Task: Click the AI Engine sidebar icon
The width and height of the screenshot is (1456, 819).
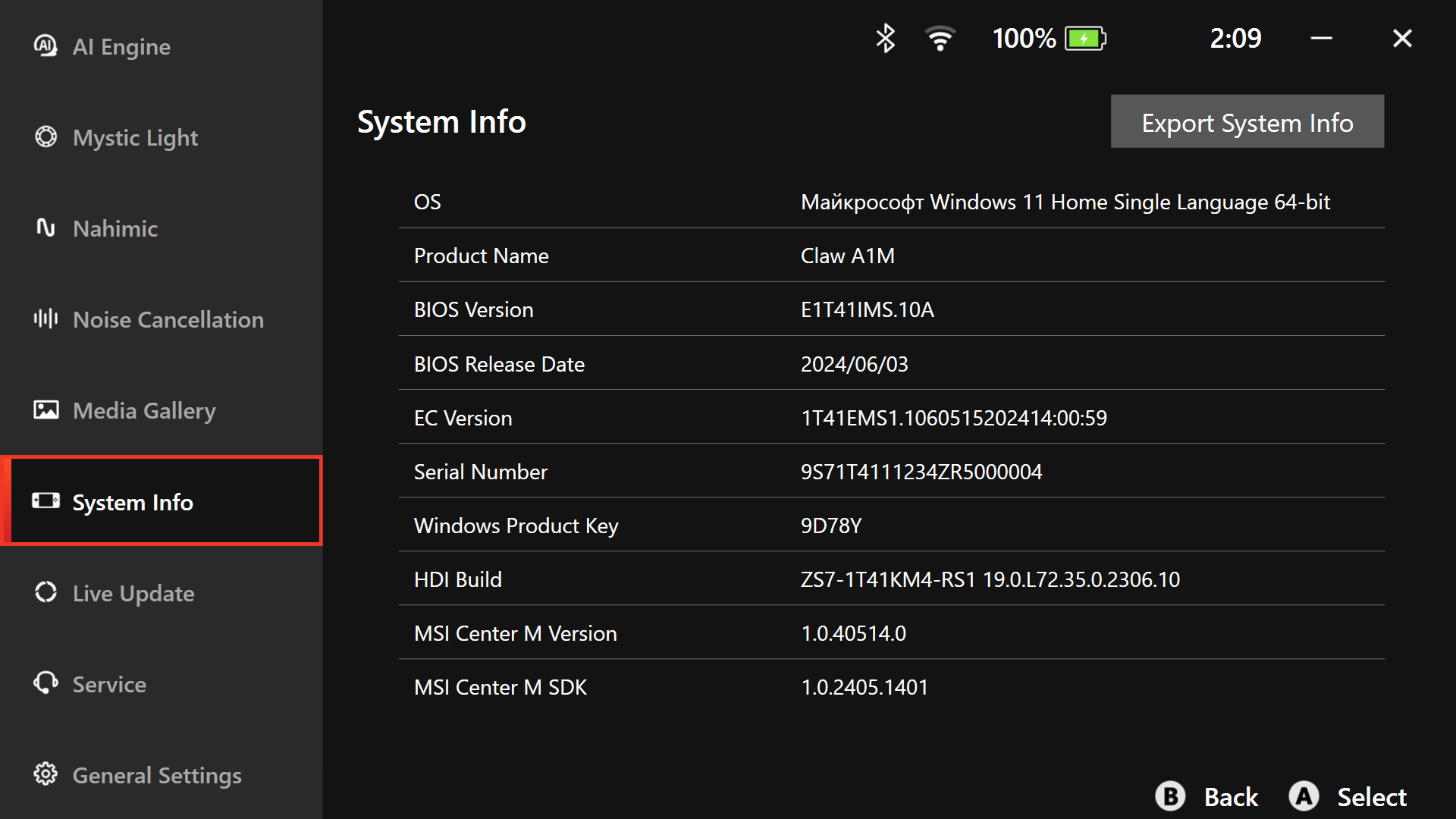Action: pos(45,46)
